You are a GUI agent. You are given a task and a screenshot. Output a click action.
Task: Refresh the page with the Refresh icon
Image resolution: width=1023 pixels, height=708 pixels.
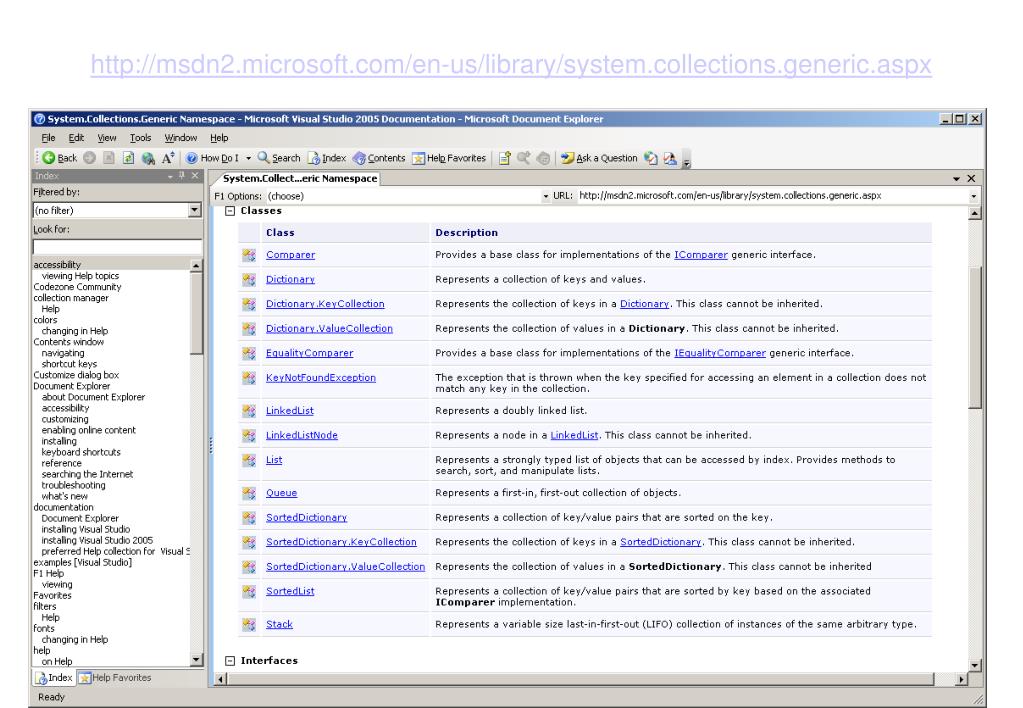click(x=129, y=158)
